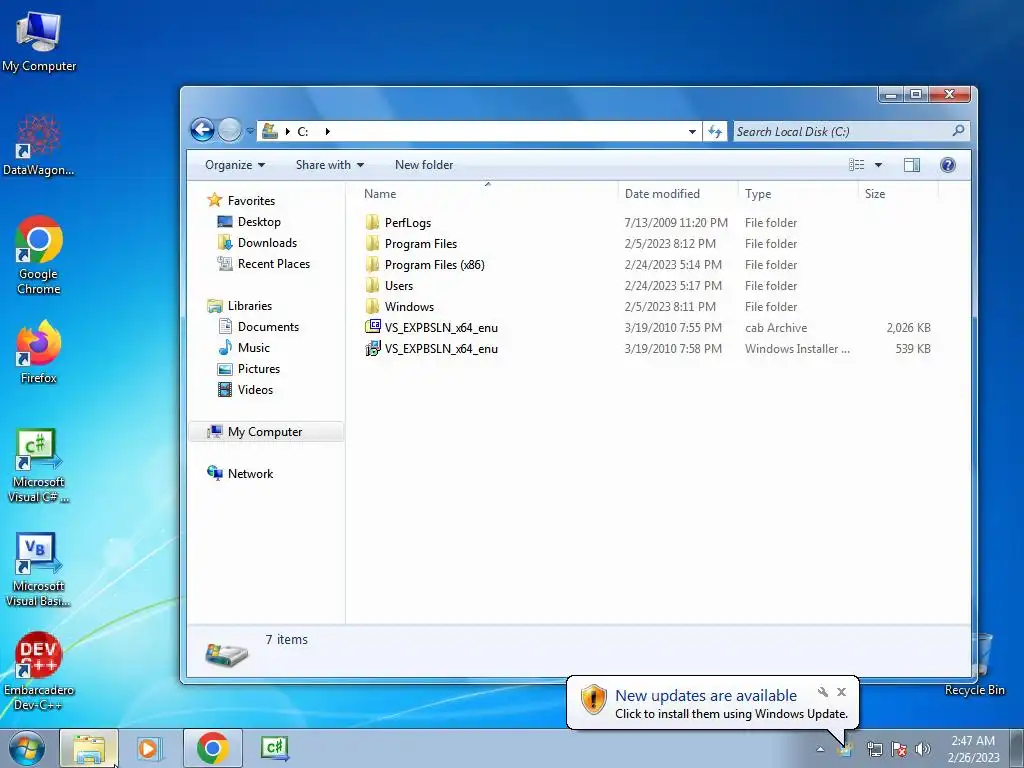Click the search magnifier icon
1024x768 pixels.
coord(958,131)
